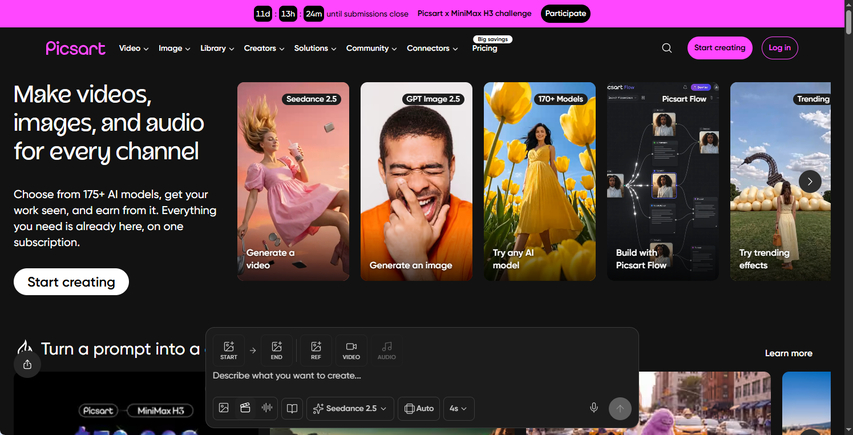Click the 170+ Models badge

560,99
